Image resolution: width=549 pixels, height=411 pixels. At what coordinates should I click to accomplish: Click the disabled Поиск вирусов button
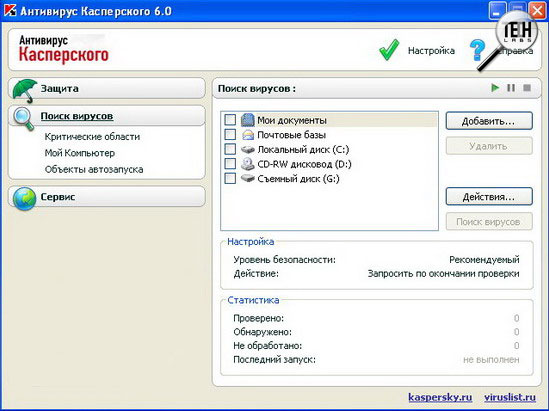489,222
